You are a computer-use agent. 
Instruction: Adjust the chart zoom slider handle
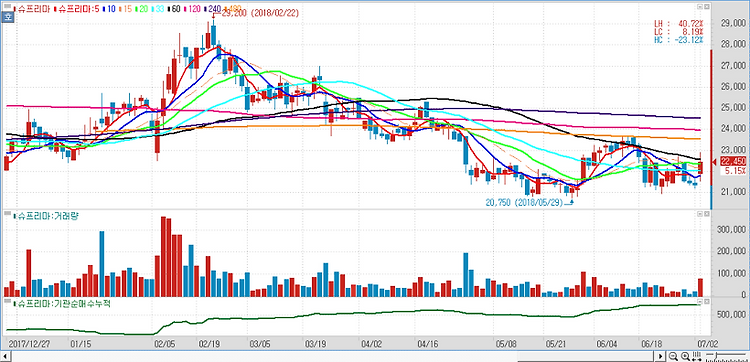tap(716, 355)
